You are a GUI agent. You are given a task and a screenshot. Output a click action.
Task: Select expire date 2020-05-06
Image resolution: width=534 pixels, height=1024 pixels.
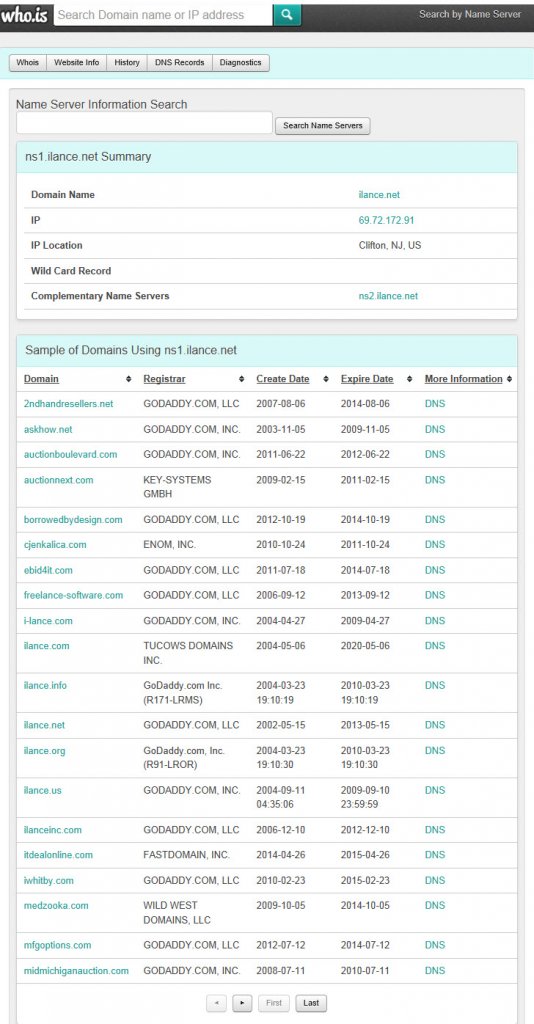pyautogui.click(x=365, y=646)
